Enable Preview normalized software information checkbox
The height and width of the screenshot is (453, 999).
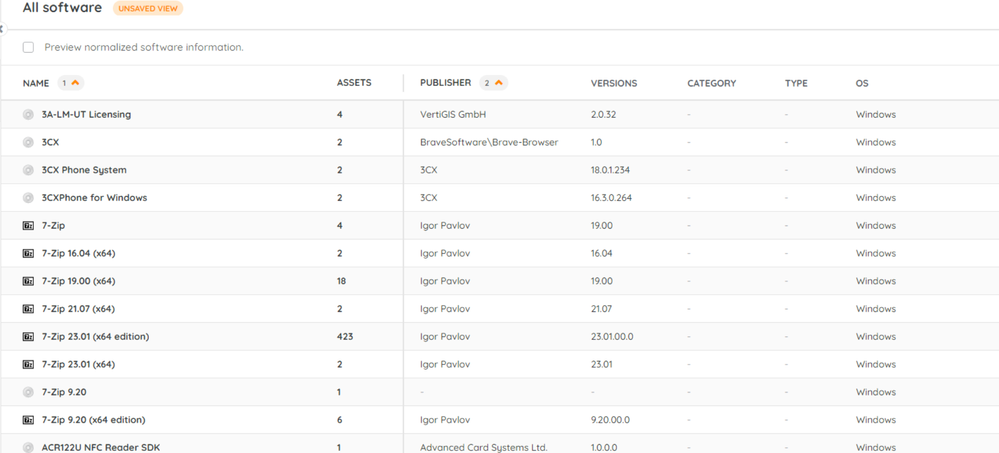(28, 47)
